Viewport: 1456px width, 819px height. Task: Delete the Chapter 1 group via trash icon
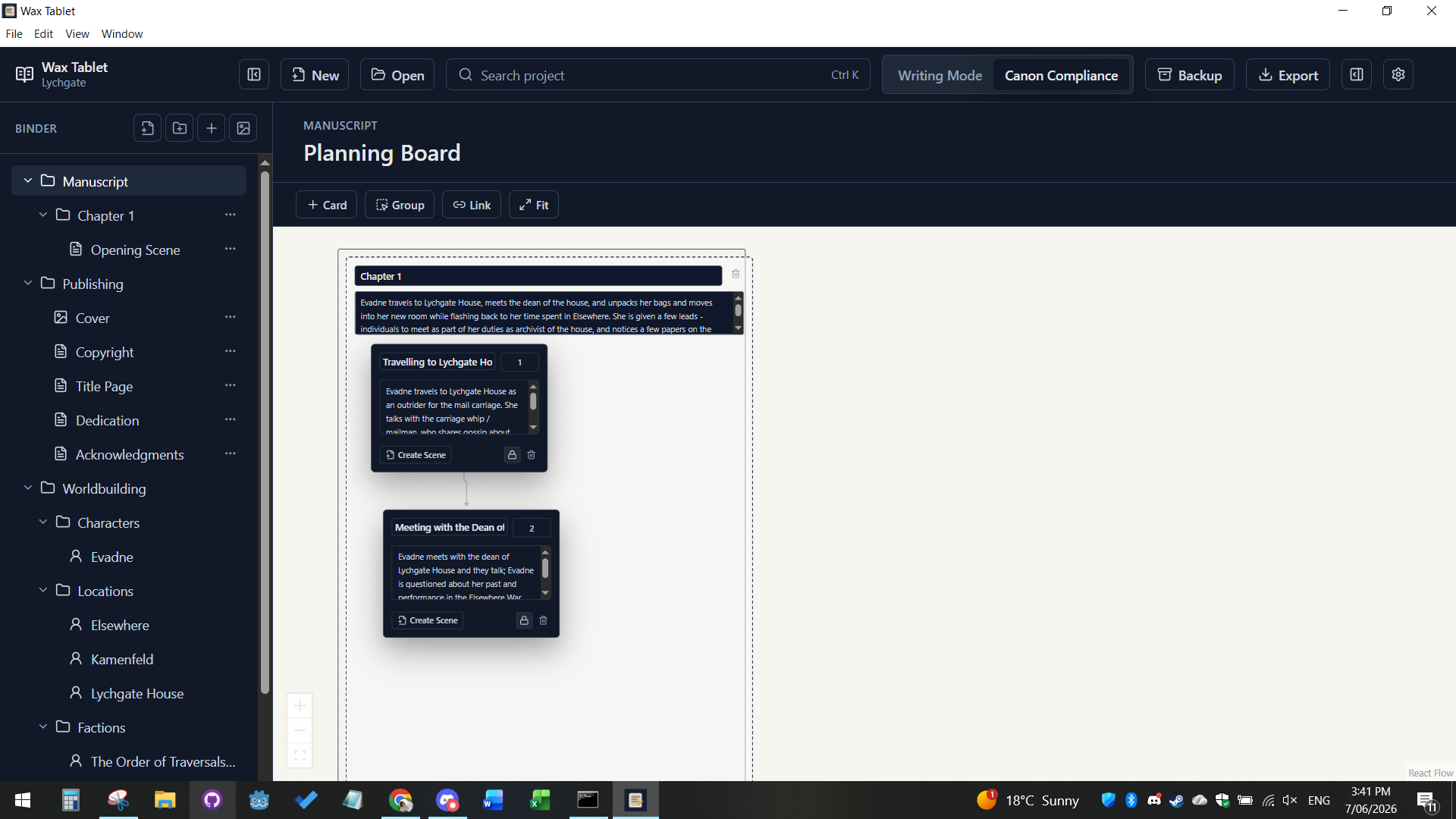click(x=736, y=275)
